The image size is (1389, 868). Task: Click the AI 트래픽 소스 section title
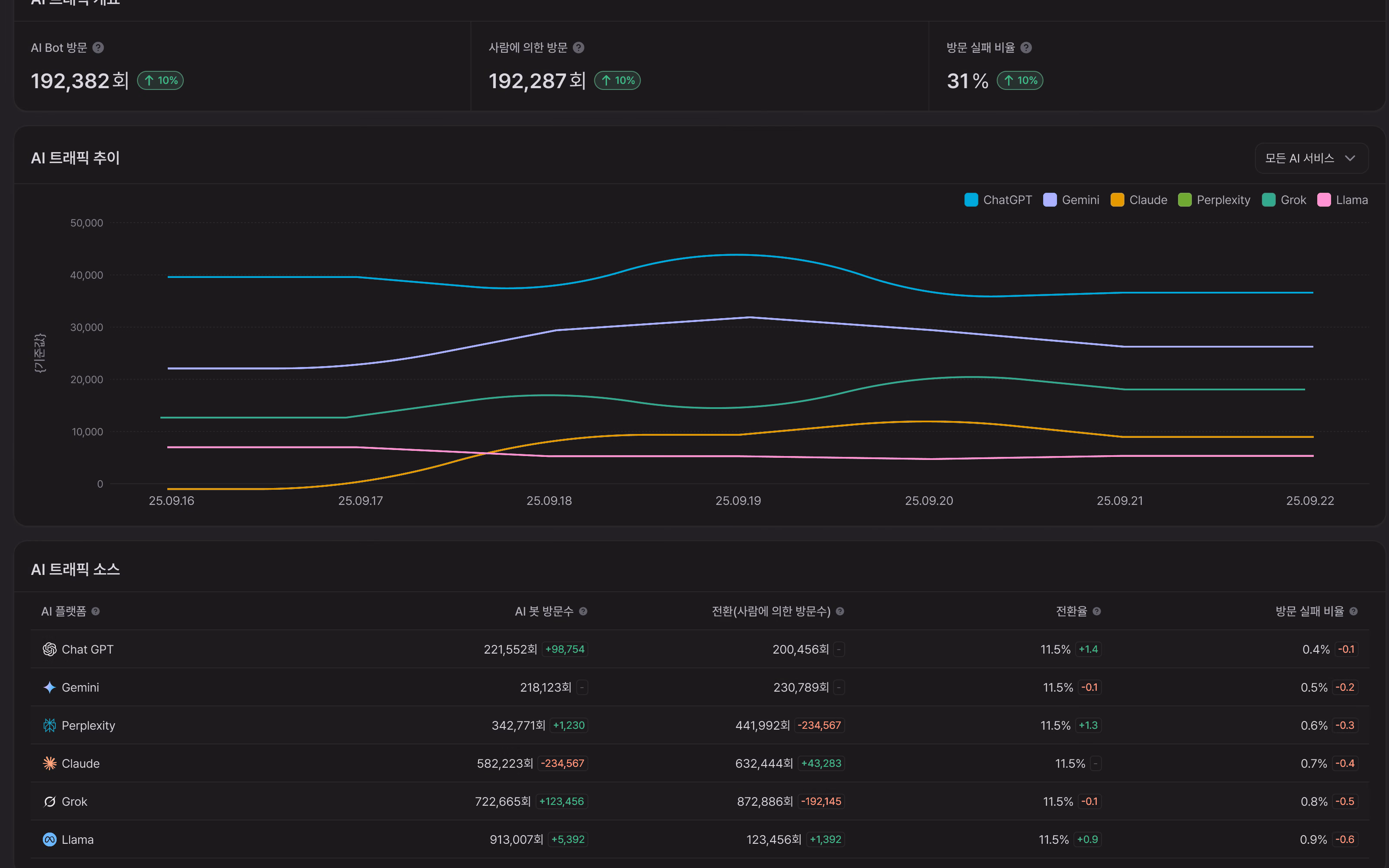75,569
